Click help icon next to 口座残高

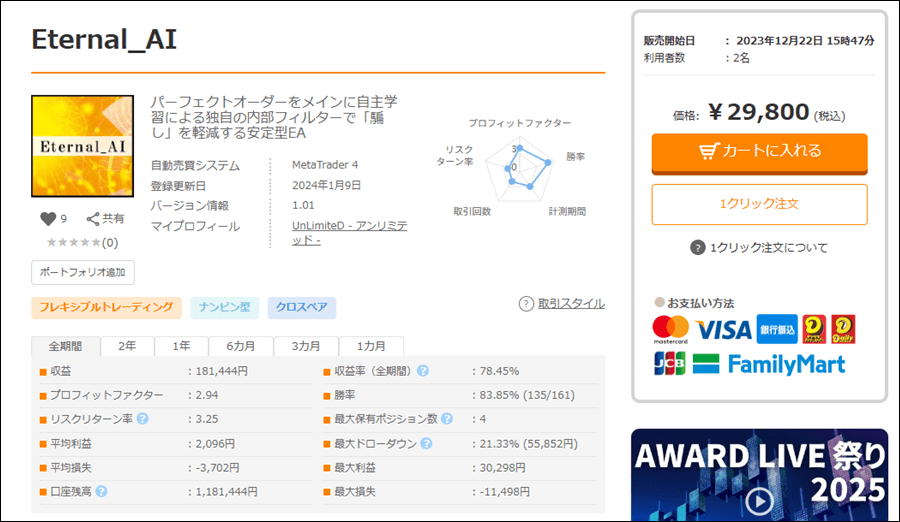(102, 491)
